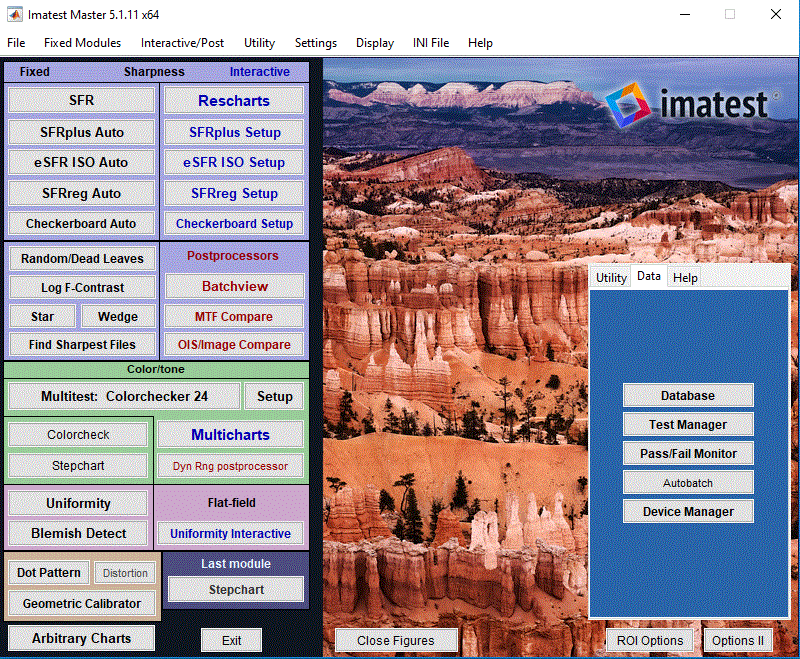Switch to the Help tab

[685, 278]
